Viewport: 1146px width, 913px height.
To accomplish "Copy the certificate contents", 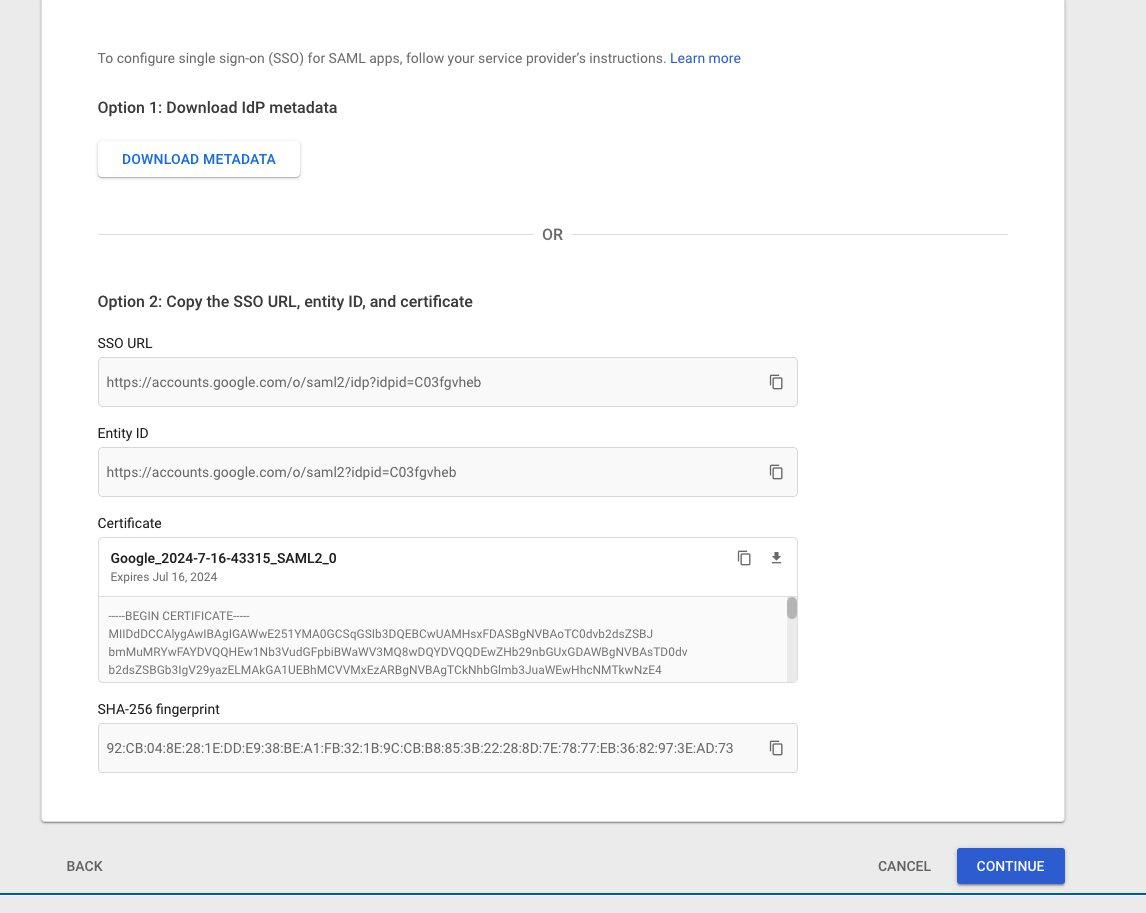I will (x=744, y=558).
